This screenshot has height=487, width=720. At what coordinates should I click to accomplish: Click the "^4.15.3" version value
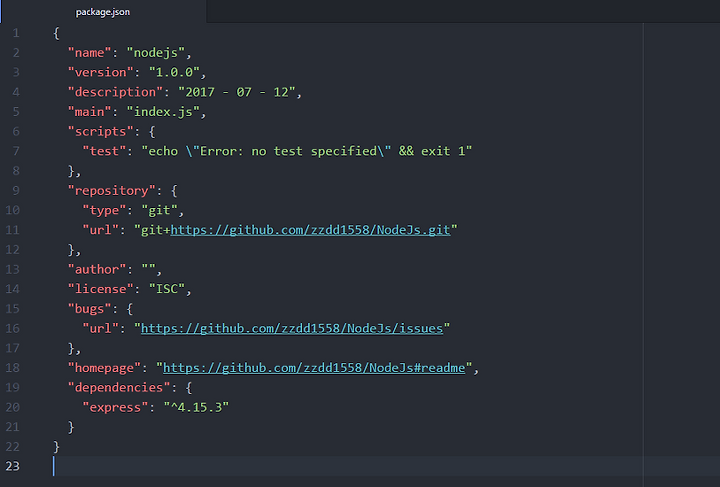196,408
